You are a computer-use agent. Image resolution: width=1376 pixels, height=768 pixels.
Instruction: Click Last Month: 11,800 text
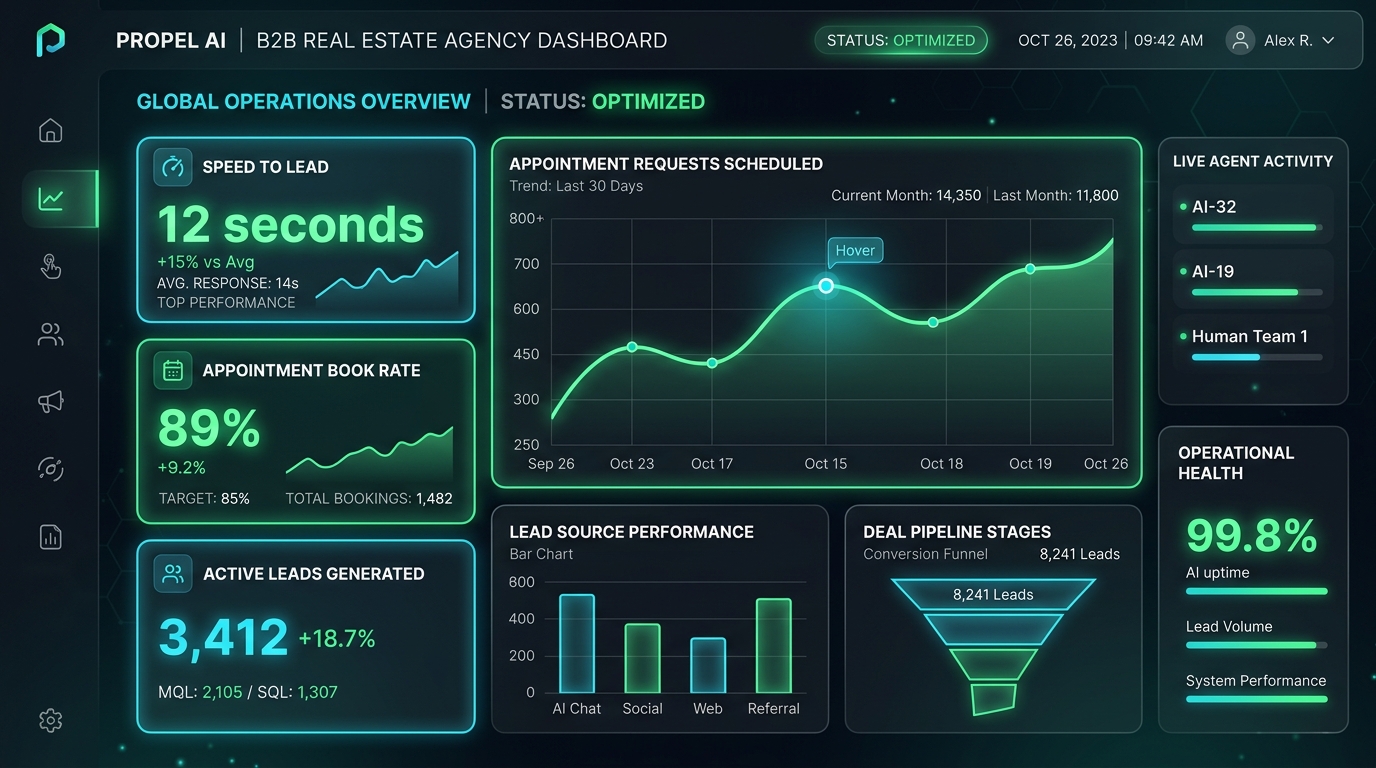(x=1056, y=195)
